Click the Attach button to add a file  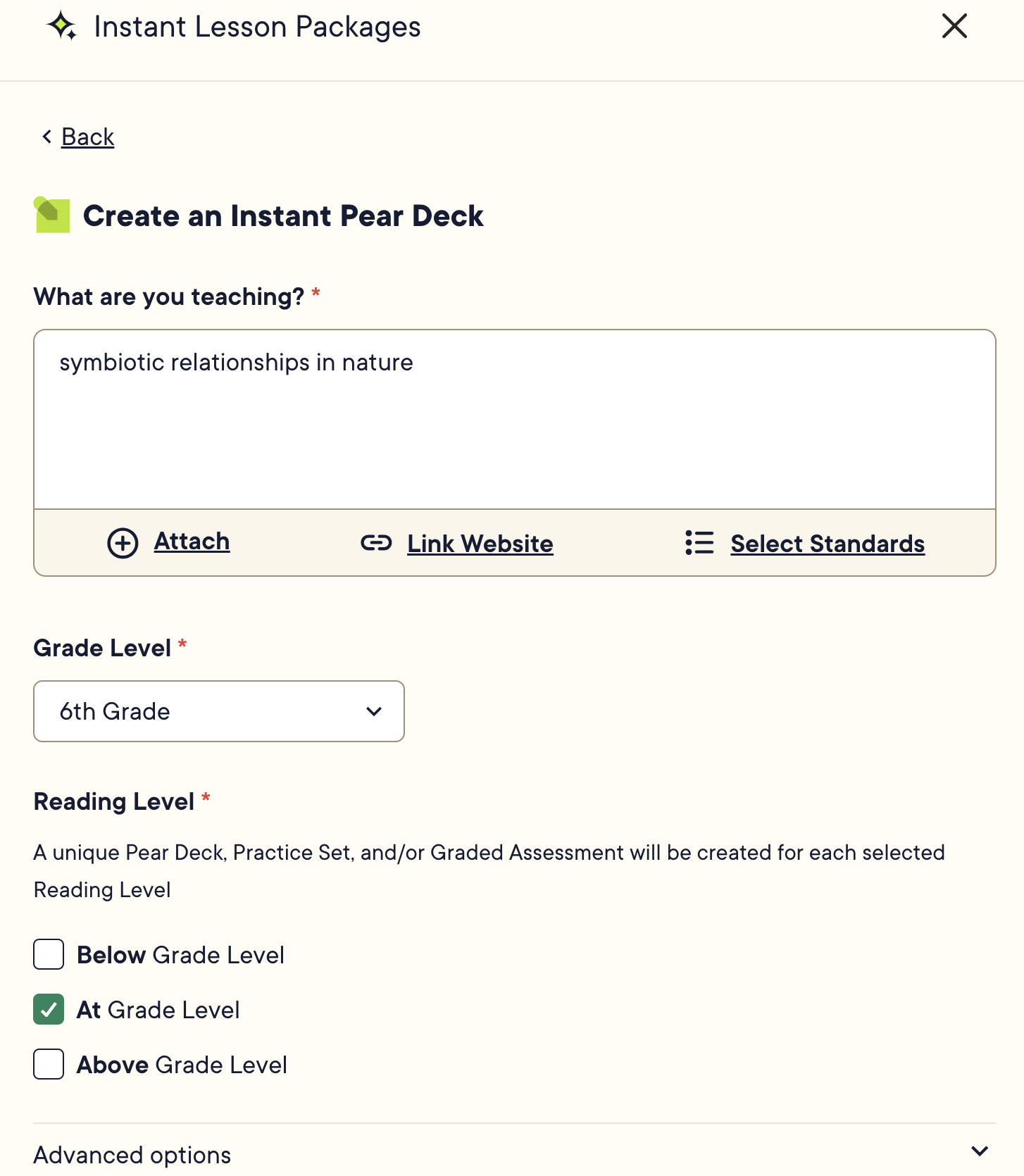191,542
